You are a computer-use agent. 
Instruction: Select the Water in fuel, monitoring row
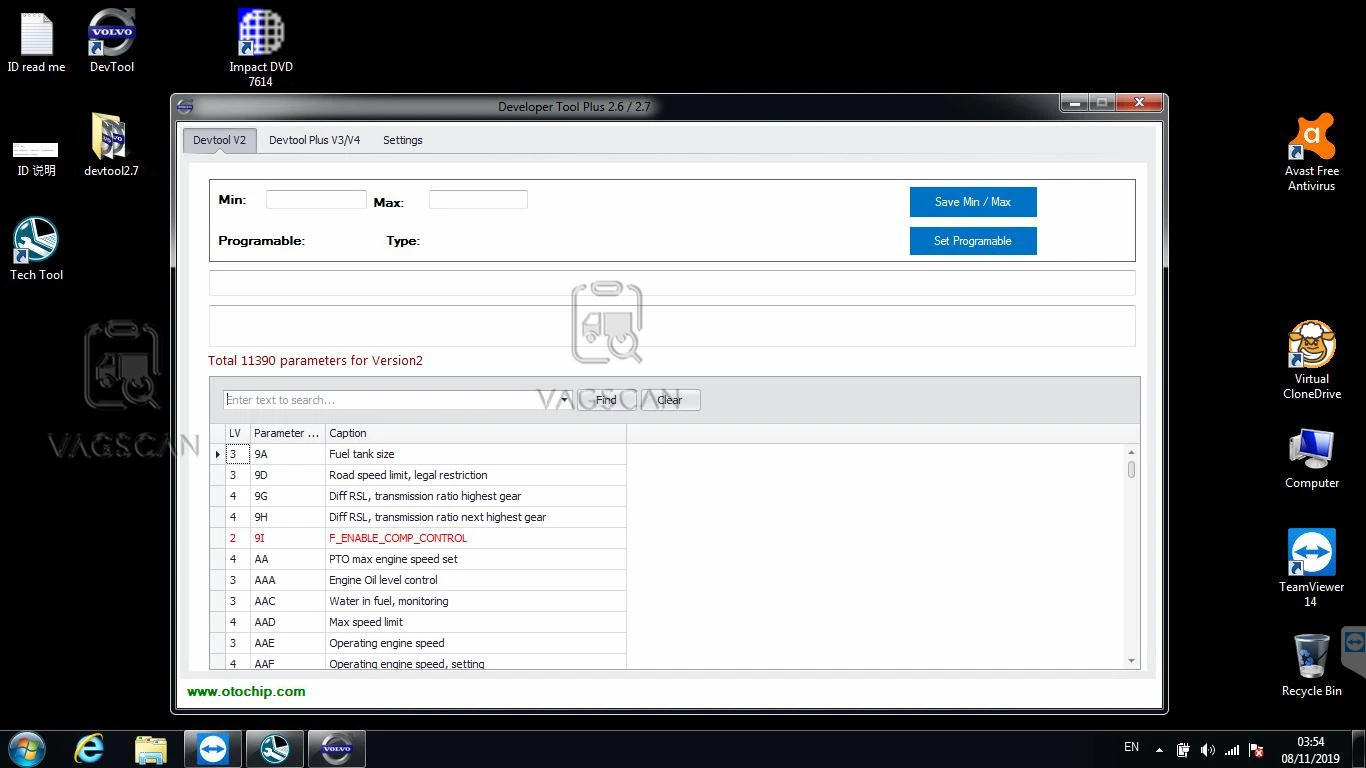[418, 601]
